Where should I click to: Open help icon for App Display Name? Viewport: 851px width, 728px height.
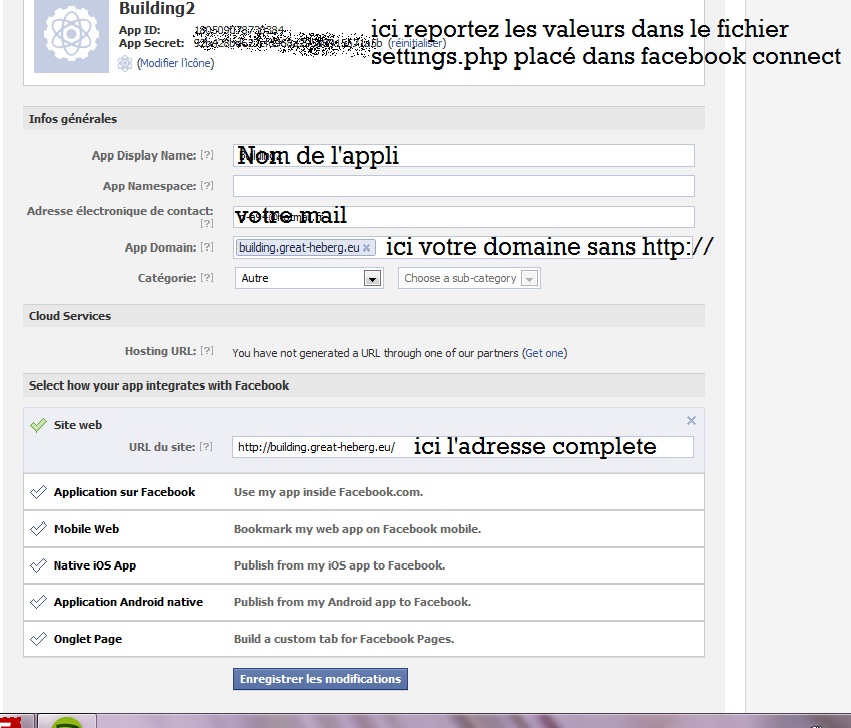207,155
